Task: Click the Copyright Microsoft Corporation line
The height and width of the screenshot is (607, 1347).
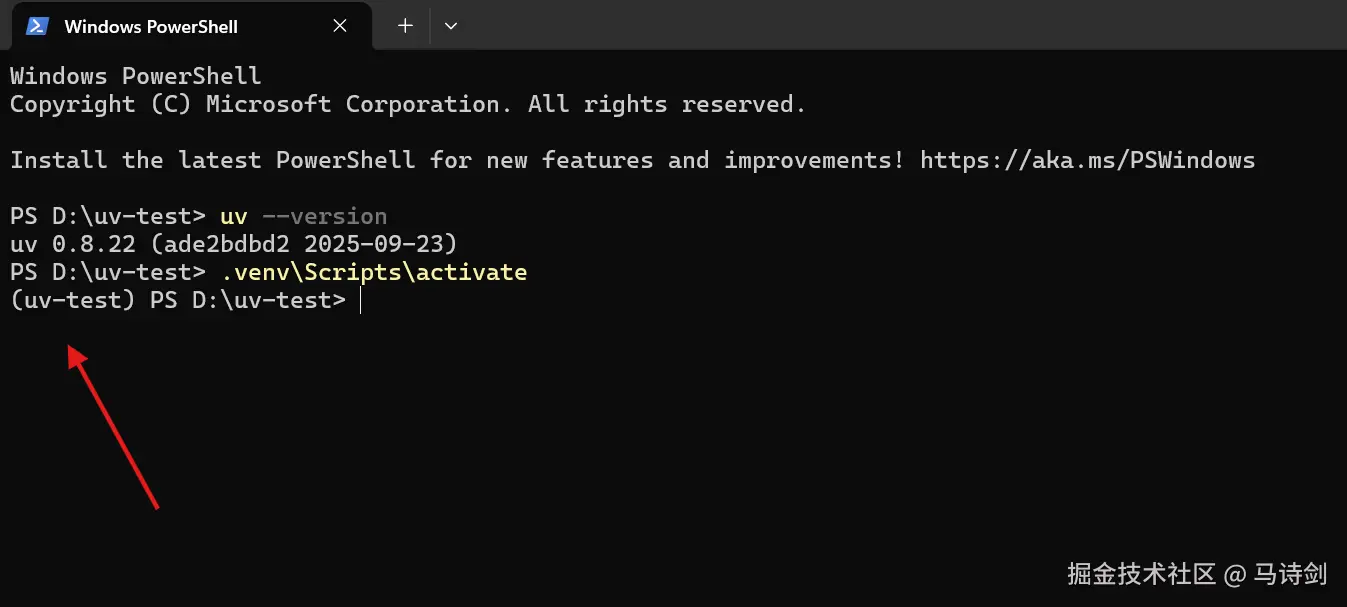Action: [x=408, y=104]
